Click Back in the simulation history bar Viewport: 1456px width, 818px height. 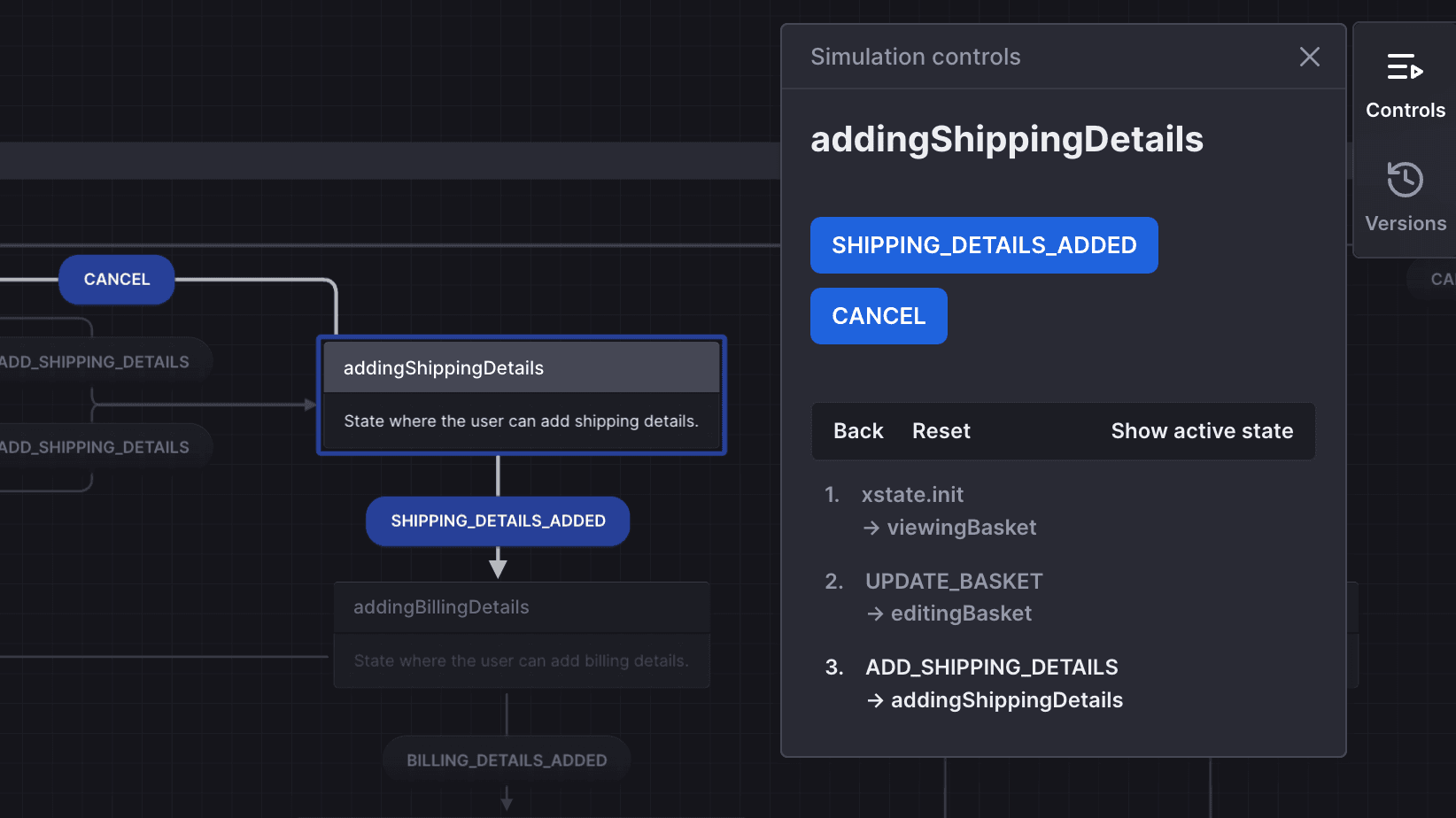point(857,431)
